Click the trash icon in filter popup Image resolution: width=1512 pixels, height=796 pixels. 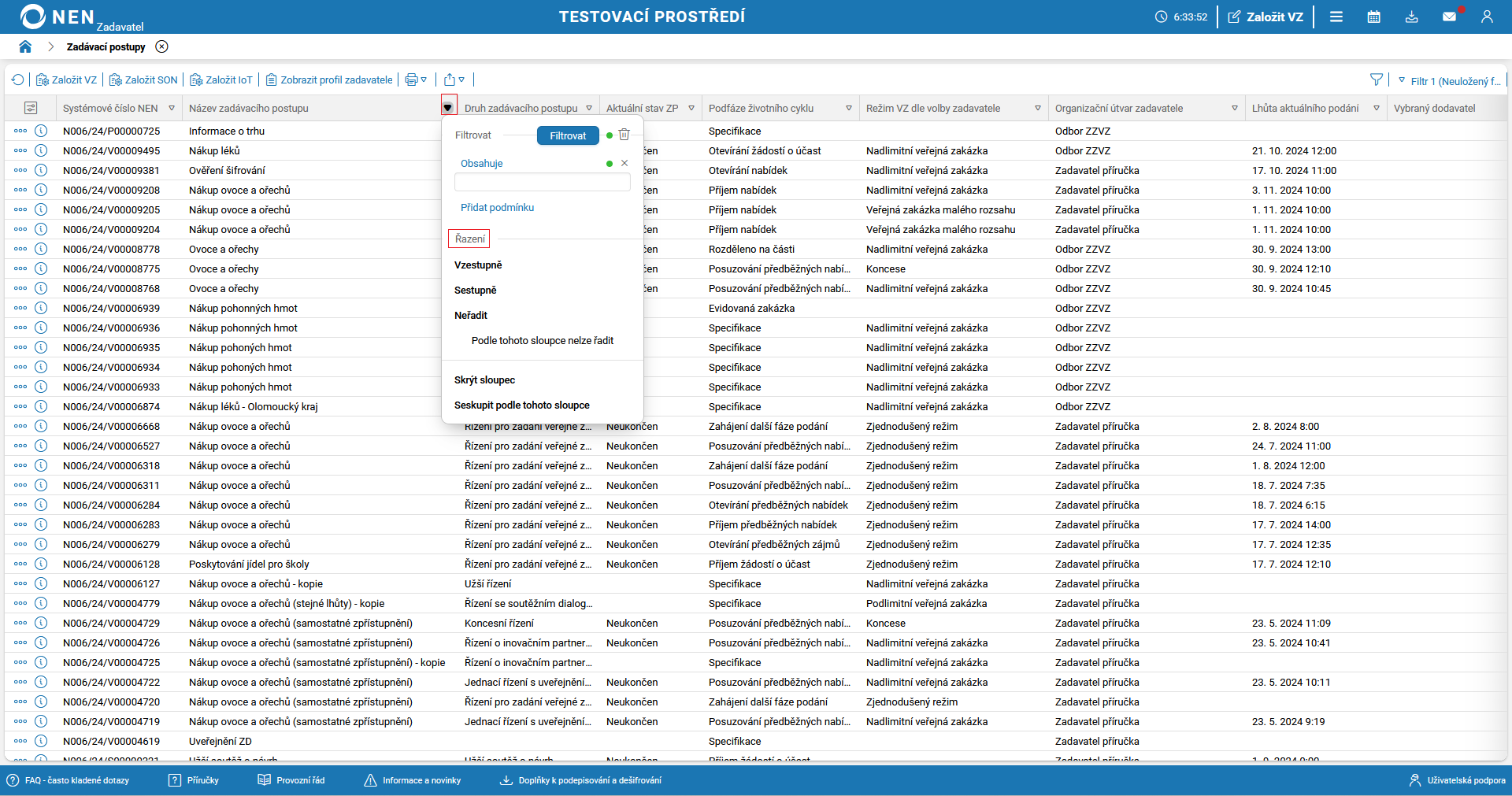click(624, 135)
